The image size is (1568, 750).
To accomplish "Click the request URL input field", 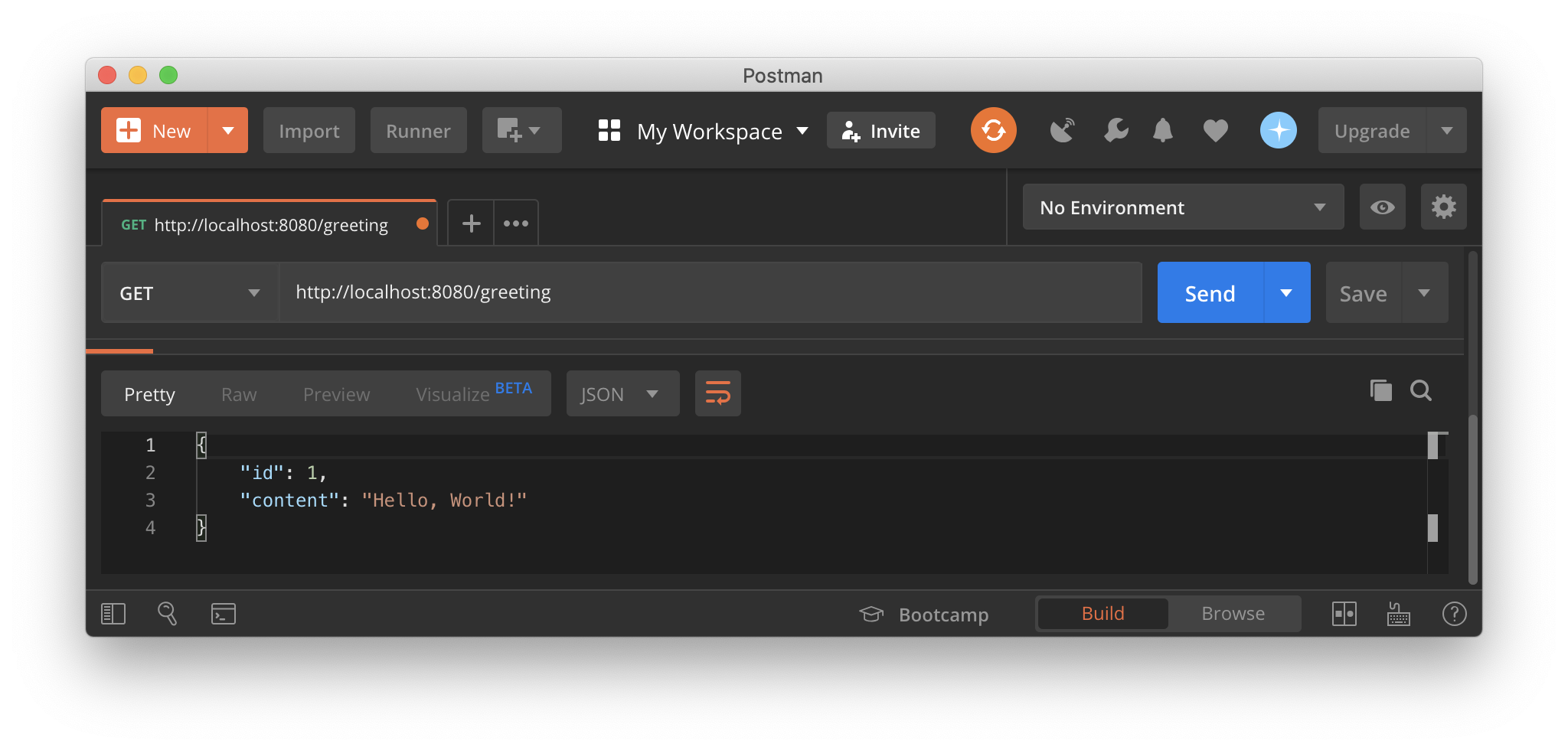I will pyautogui.click(x=710, y=292).
